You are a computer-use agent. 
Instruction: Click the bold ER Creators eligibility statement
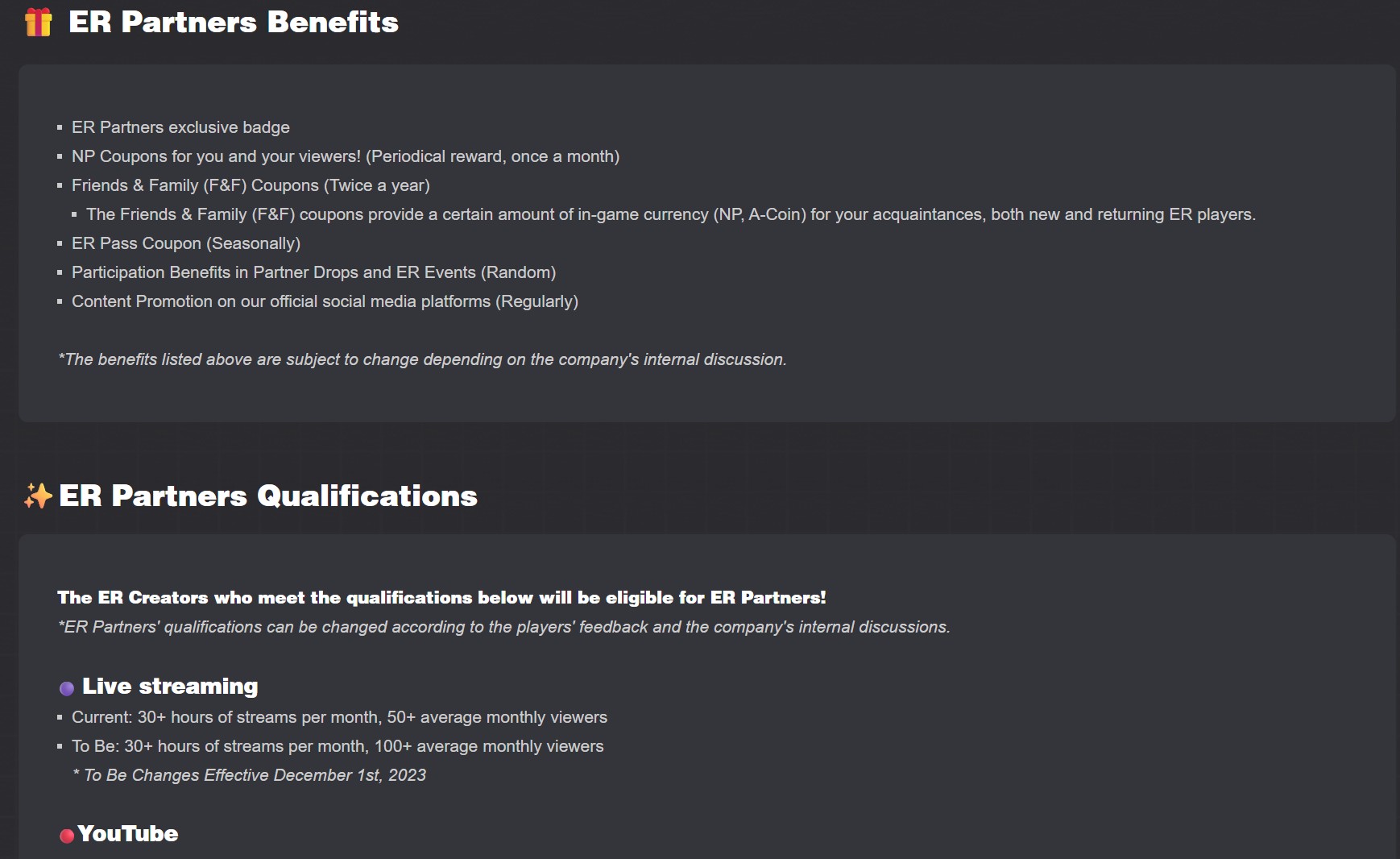[441, 597]
